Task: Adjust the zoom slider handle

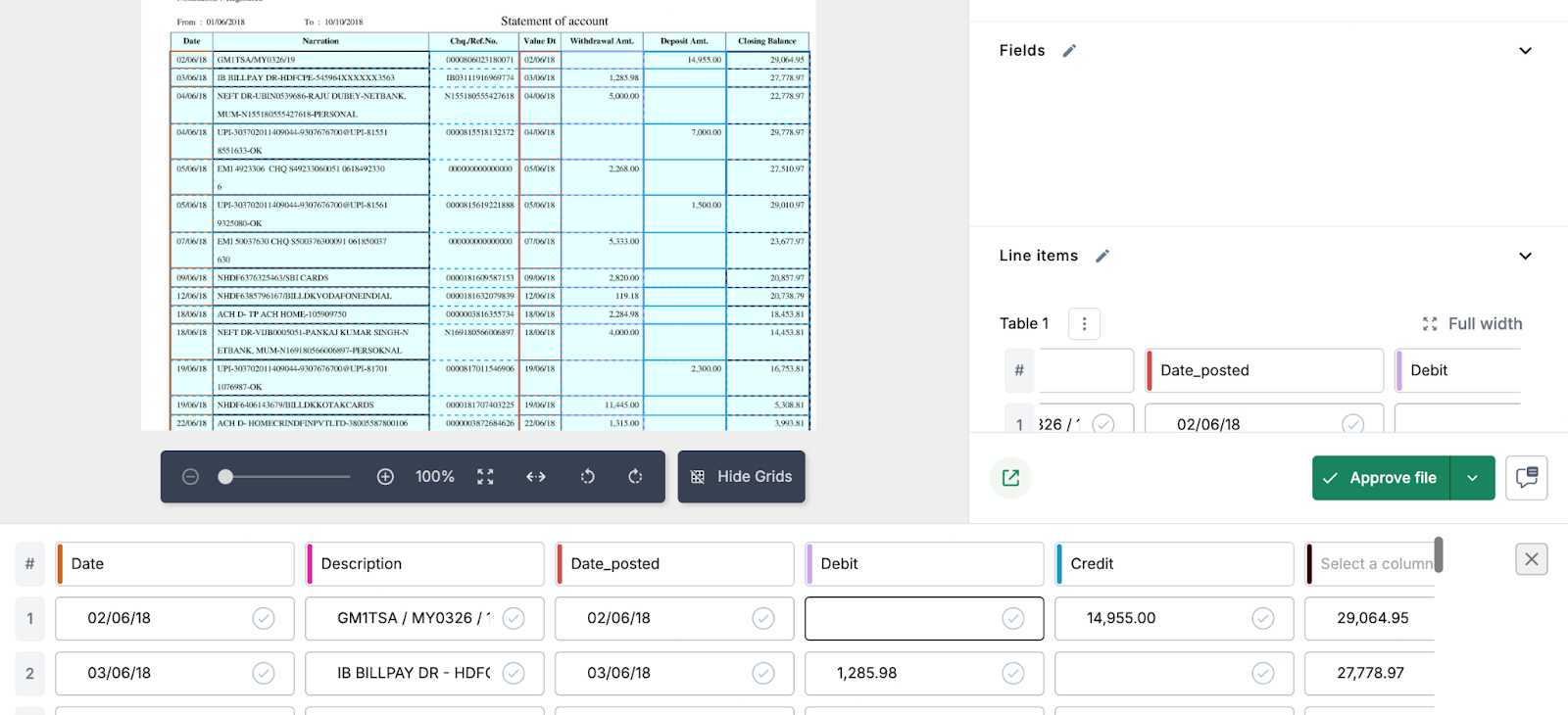Action: 225,477
